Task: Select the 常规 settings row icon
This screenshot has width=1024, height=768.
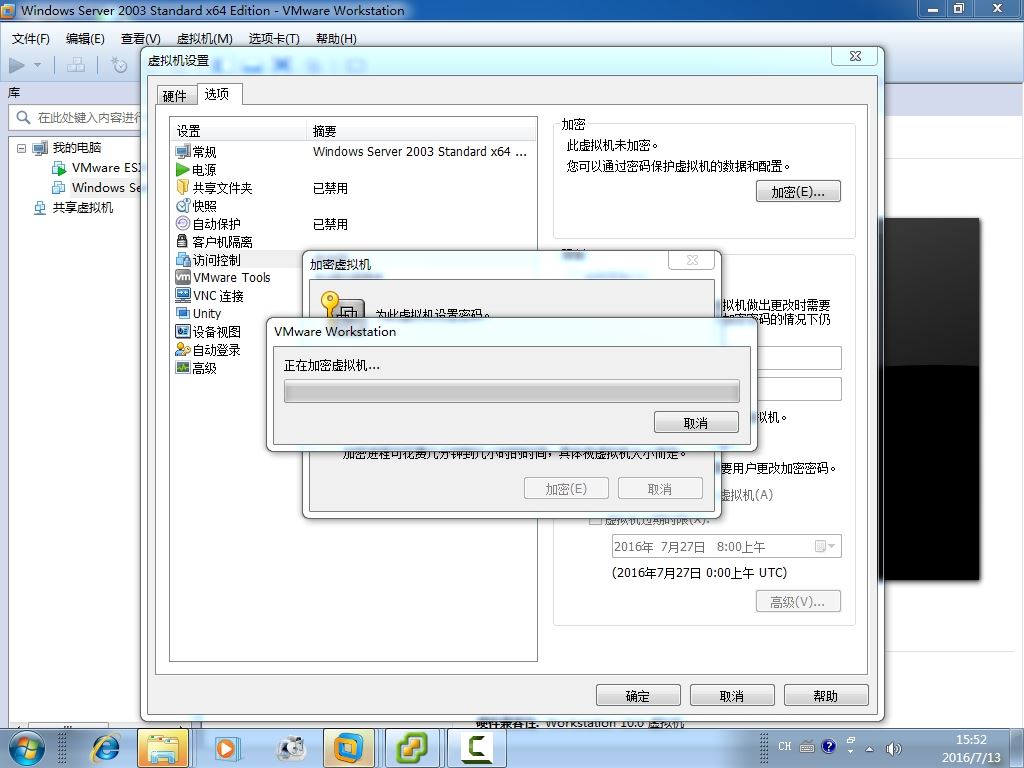Action: click(x=183, y=152)
